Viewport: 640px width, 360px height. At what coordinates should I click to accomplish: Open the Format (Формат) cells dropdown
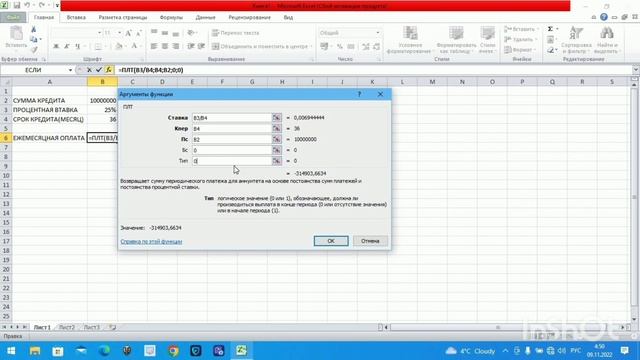[x=520, y=50]
